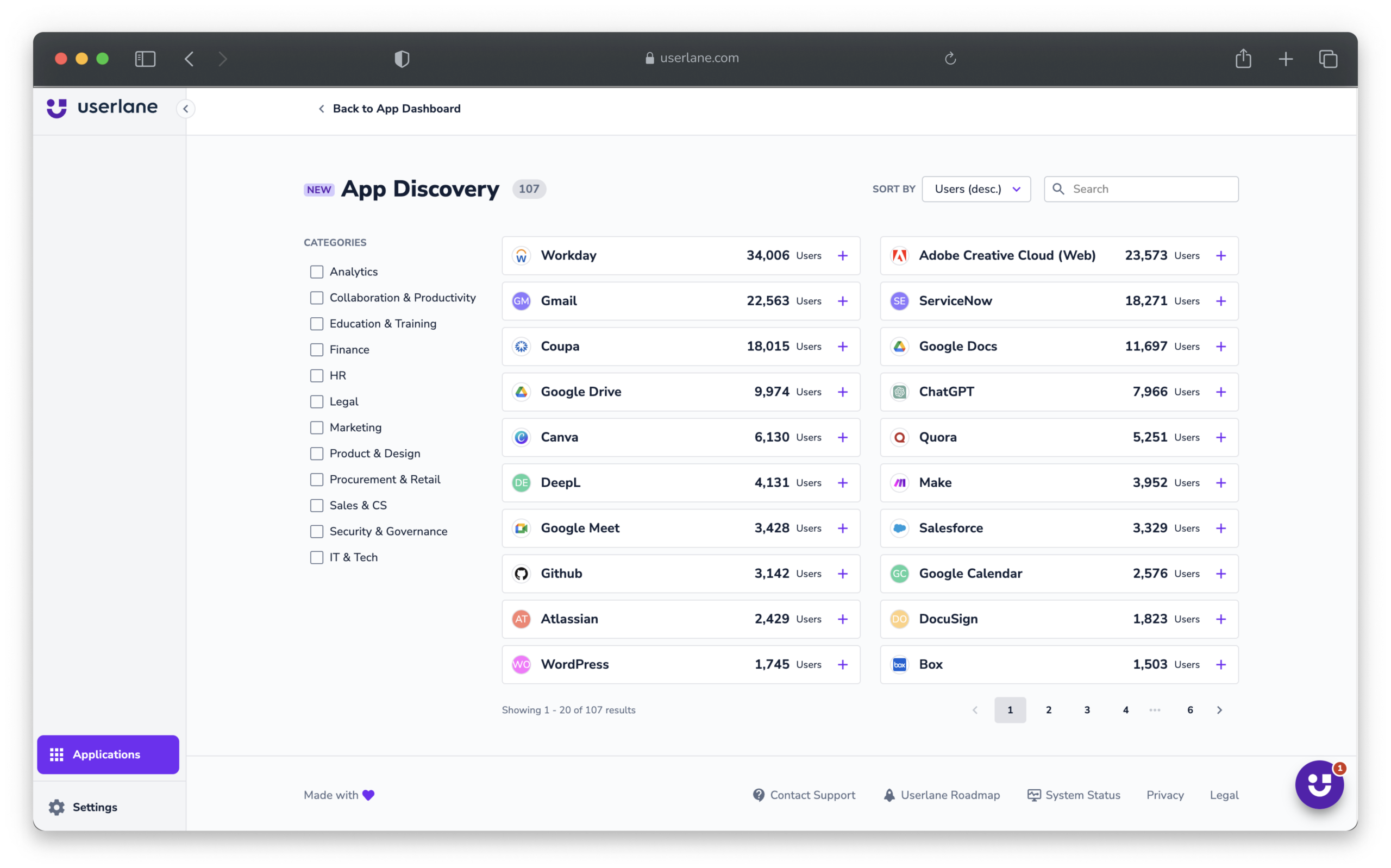Click the Legal footer link

click(x=1224, y=795)
